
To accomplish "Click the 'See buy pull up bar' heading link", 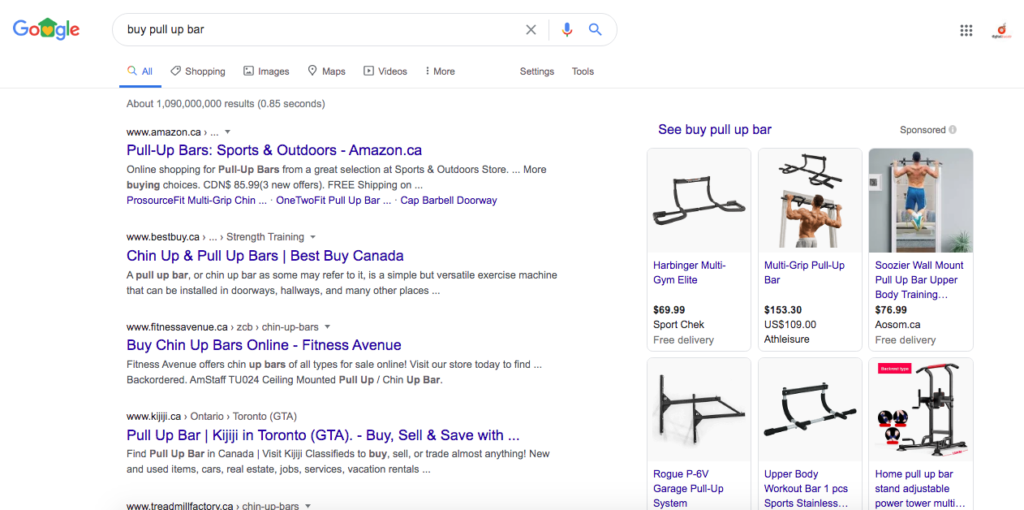I will click(714, 129).
